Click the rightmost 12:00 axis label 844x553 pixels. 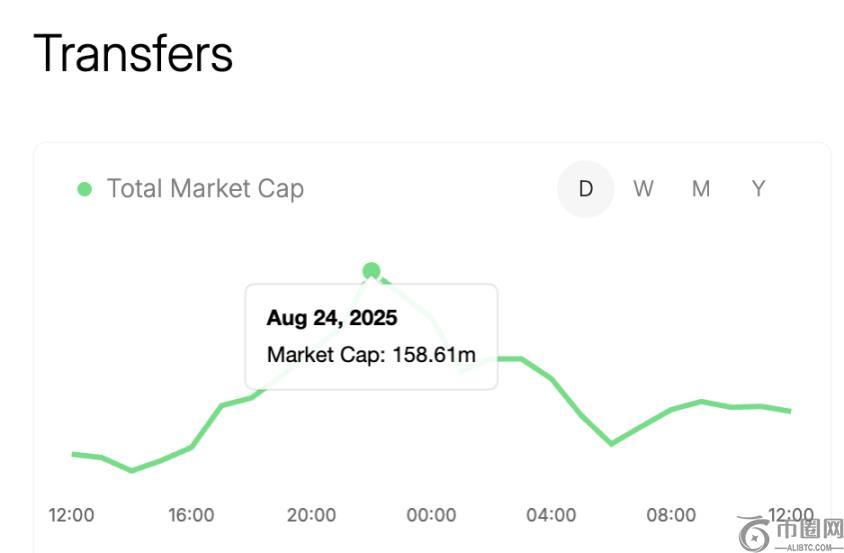[x=790, y=515]
